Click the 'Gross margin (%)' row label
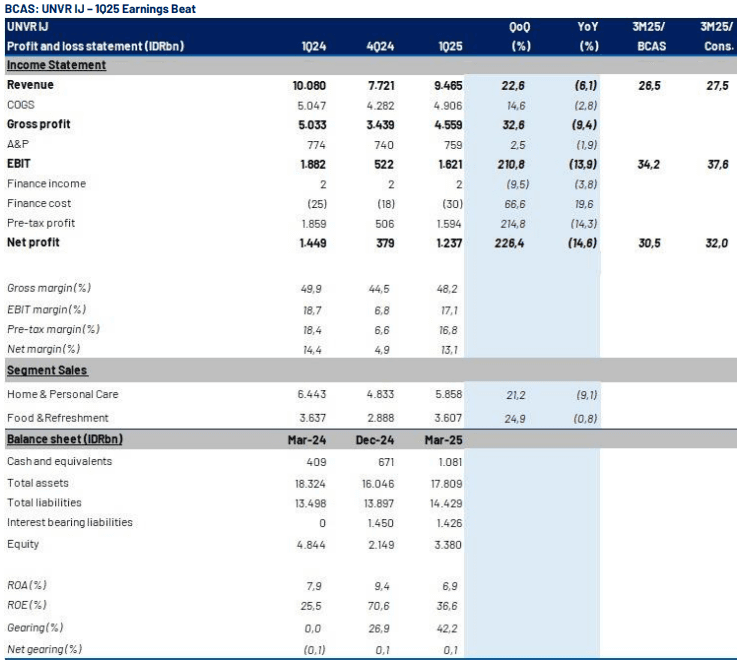The width and height of the screenshot is (747, 663). (x=49, y=288)
